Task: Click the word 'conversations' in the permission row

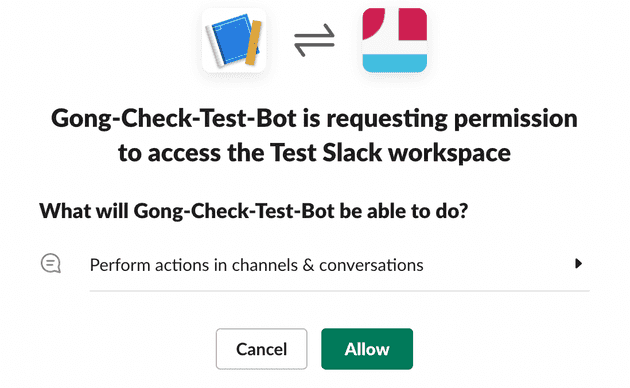Action: click(371, 265)
